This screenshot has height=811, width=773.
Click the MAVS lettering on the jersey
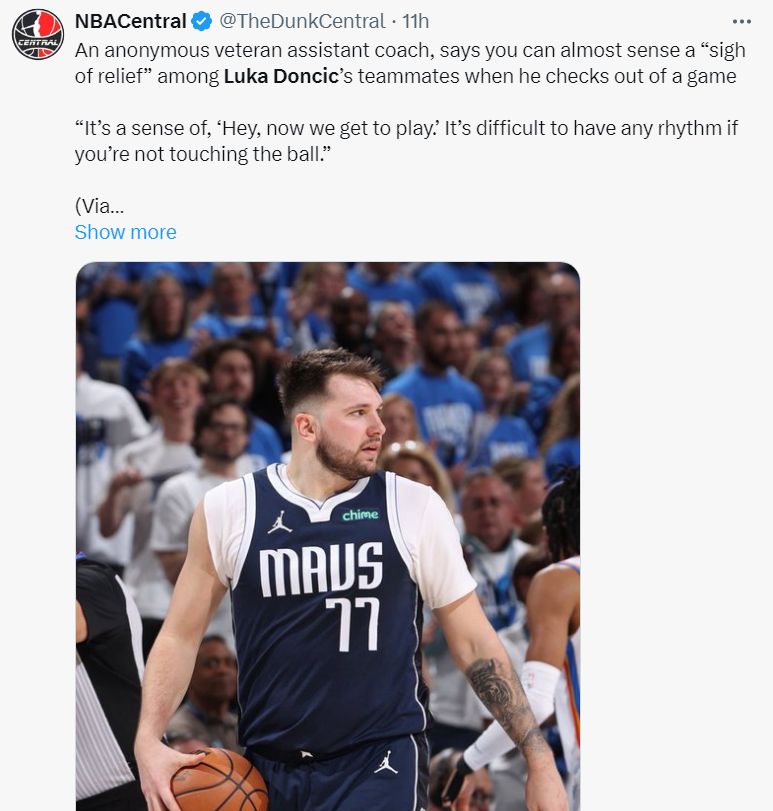[321, 569]
